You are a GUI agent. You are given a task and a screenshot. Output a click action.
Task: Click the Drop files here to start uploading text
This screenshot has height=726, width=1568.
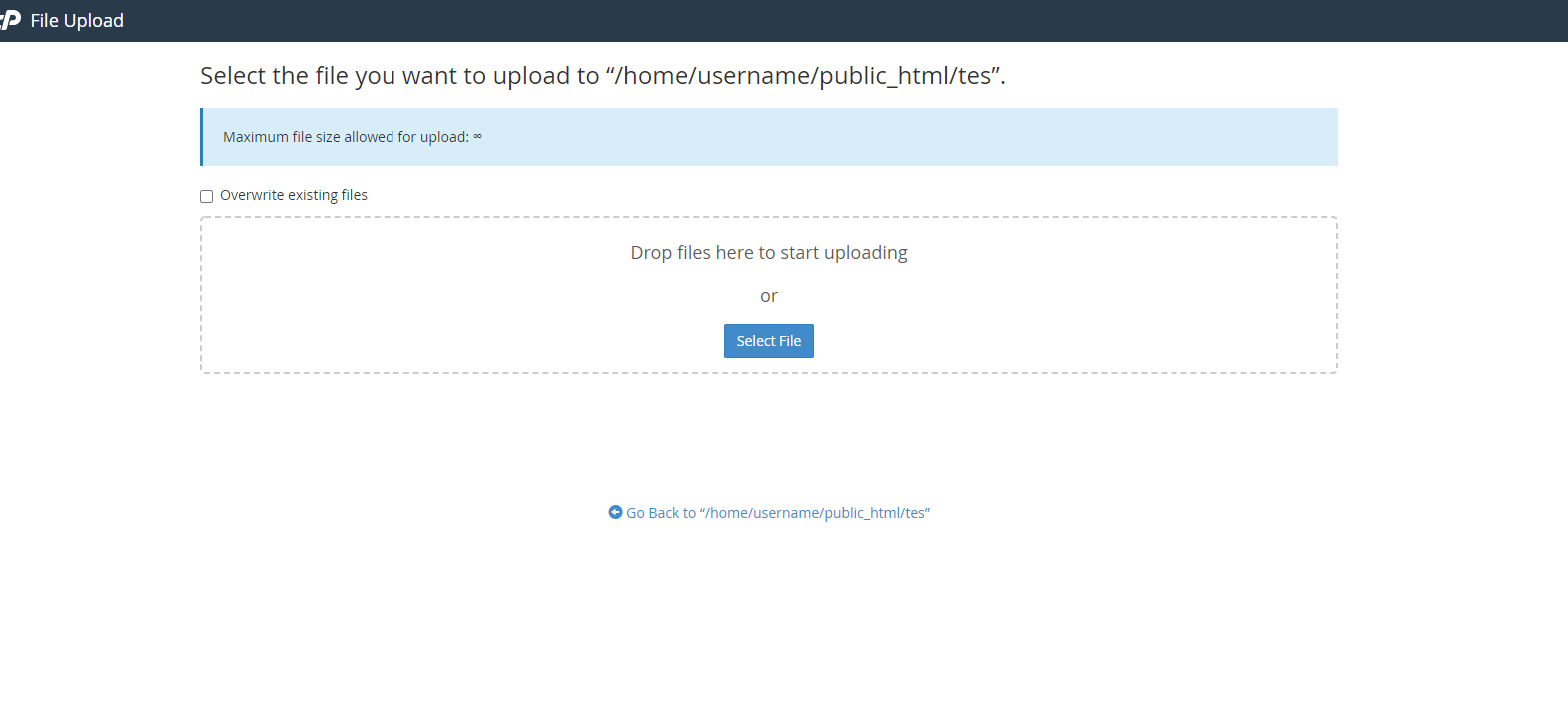click(x=769, y=253)
